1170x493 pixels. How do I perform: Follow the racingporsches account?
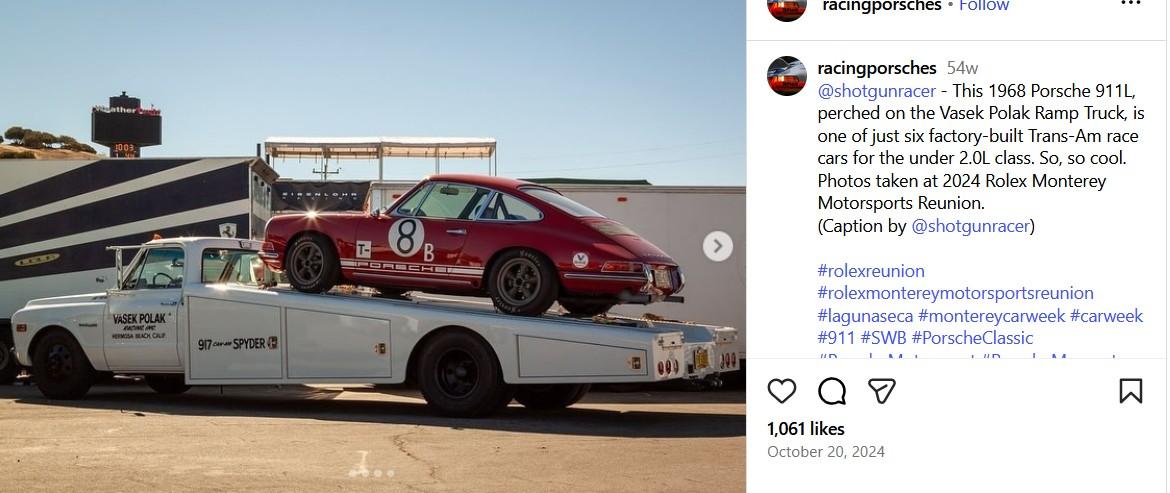pos(983,5)
